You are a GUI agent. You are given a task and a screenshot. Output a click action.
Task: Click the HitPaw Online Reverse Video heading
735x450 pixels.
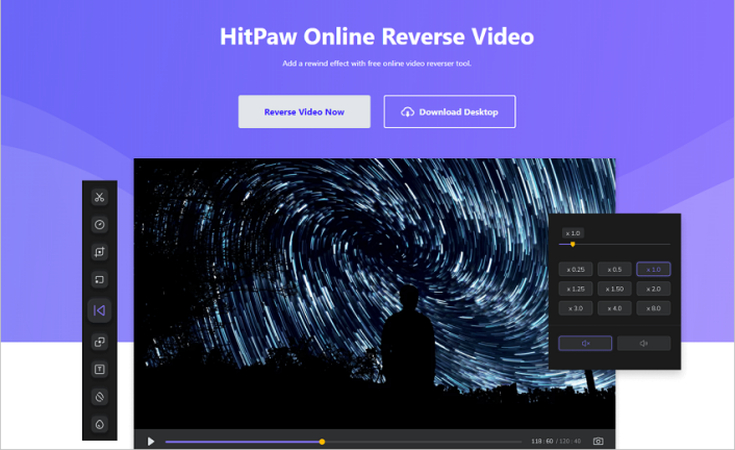point(377,37)
